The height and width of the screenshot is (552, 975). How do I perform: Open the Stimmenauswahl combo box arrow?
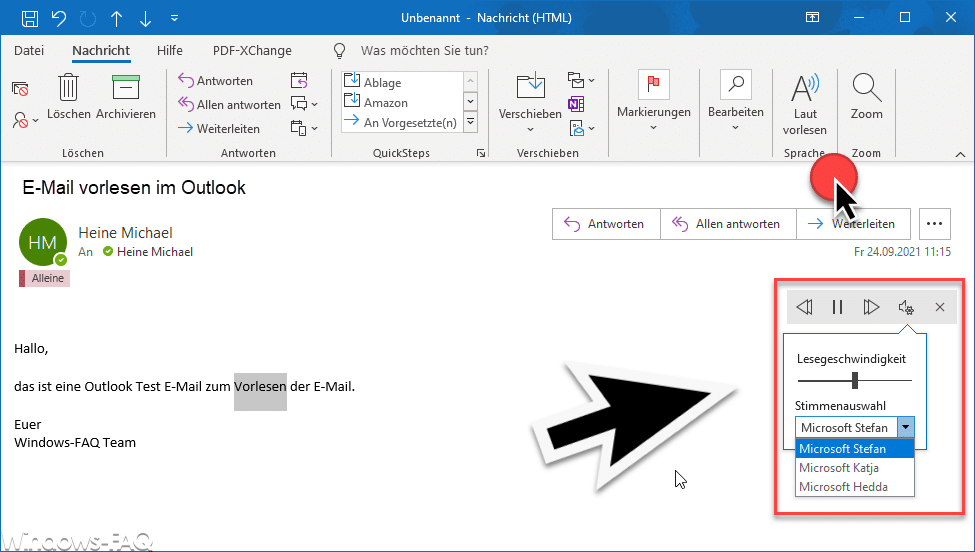point(905,427)
